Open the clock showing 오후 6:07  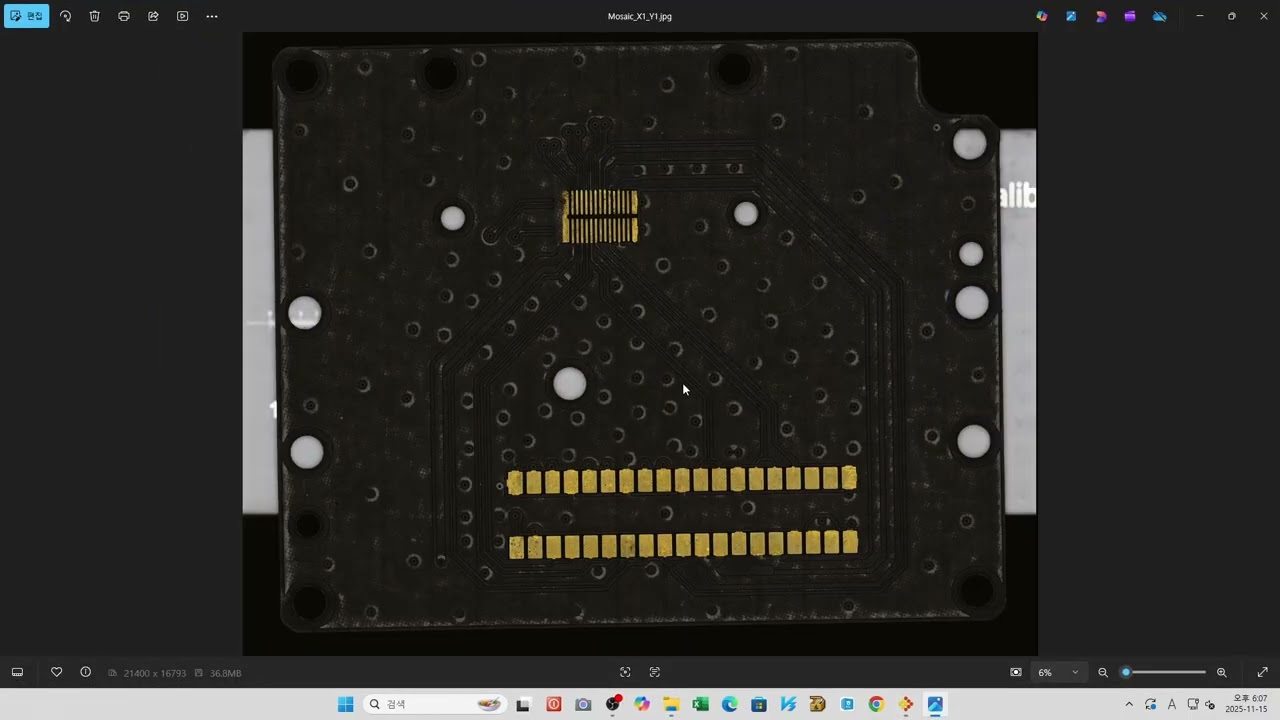coord(1249,704)
